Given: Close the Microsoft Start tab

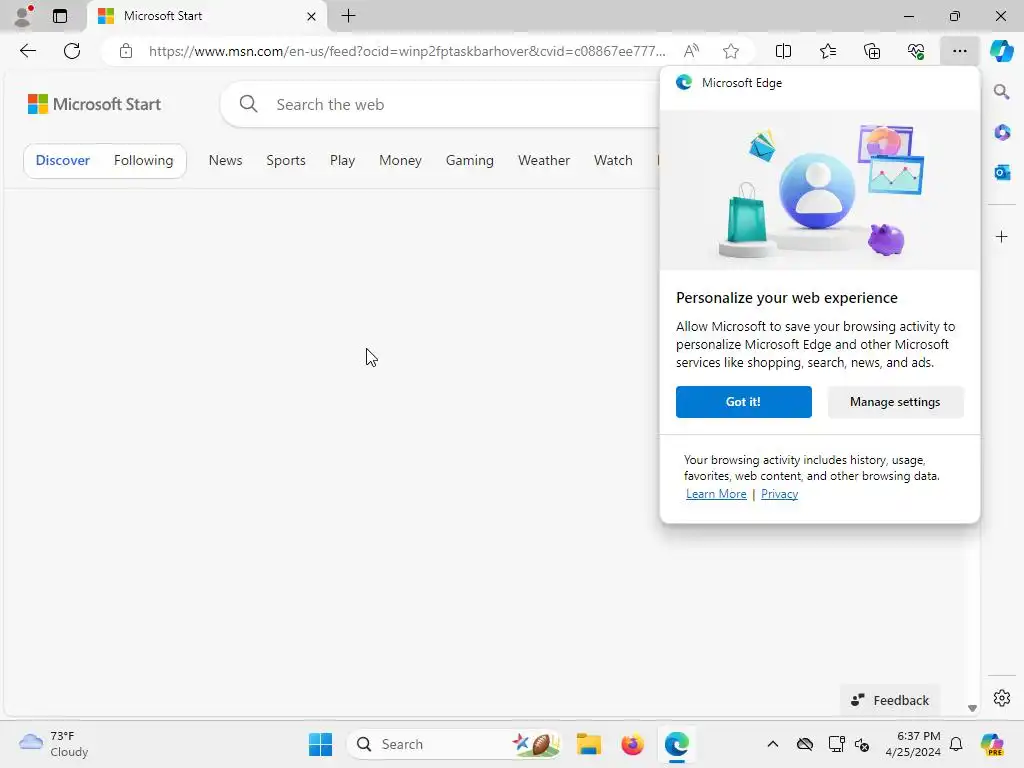Looking at the screenshot, I should click(312, 16).
